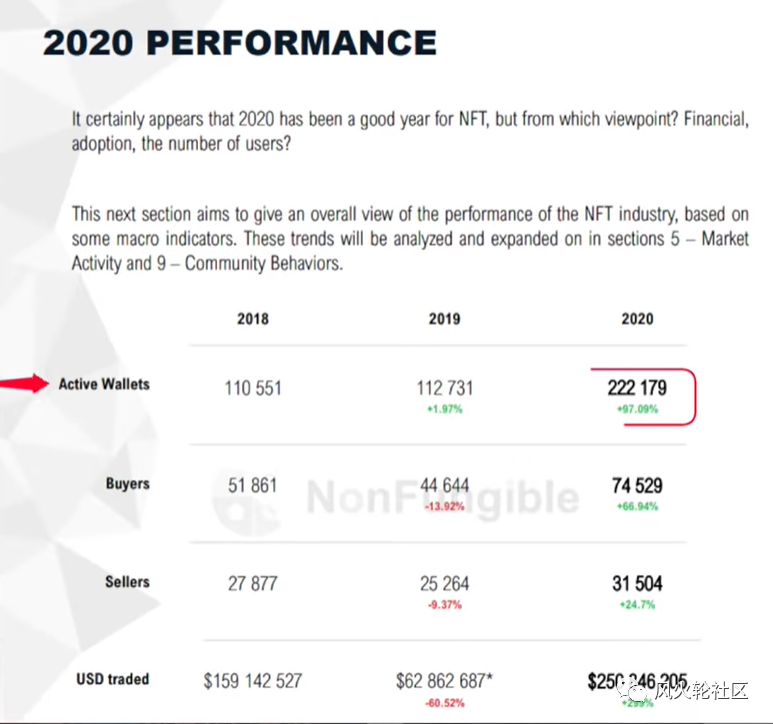Click the 110 551 wallets value for 2018

253,388
